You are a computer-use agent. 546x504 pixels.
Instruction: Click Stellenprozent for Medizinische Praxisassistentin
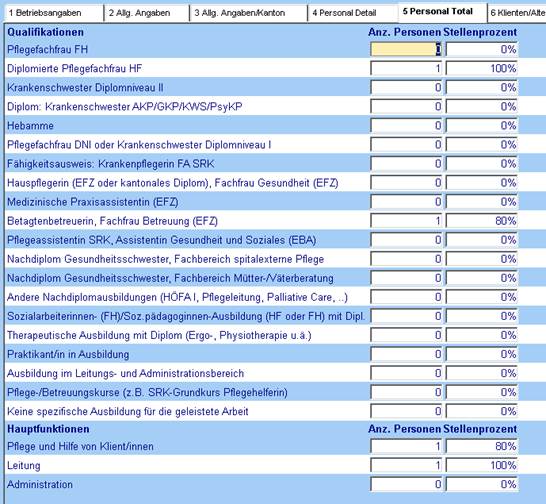click(x=482, y=202)
